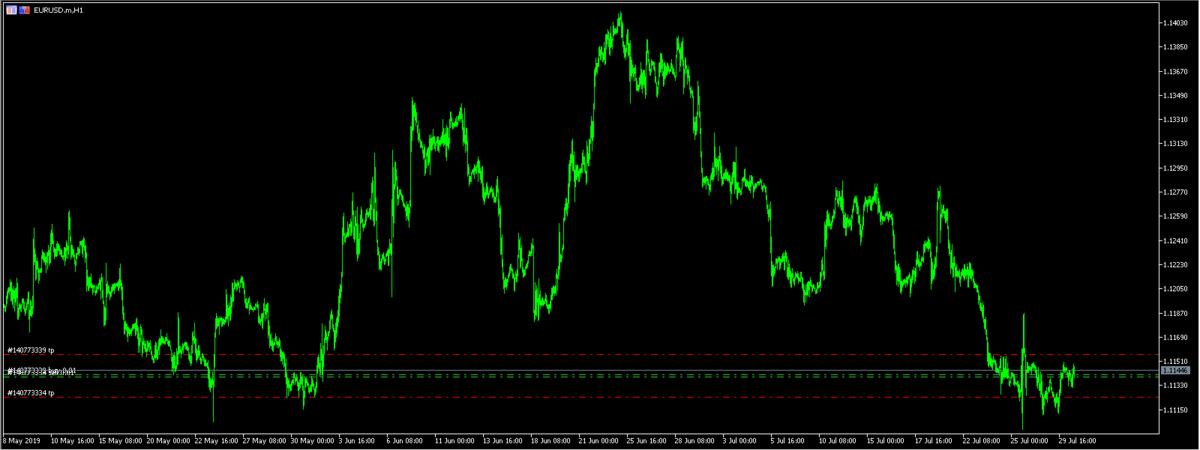This screenshot has height=450, width=1200.
Task: Select the #140773334 tp order label
Action: [x=30, y=393]
